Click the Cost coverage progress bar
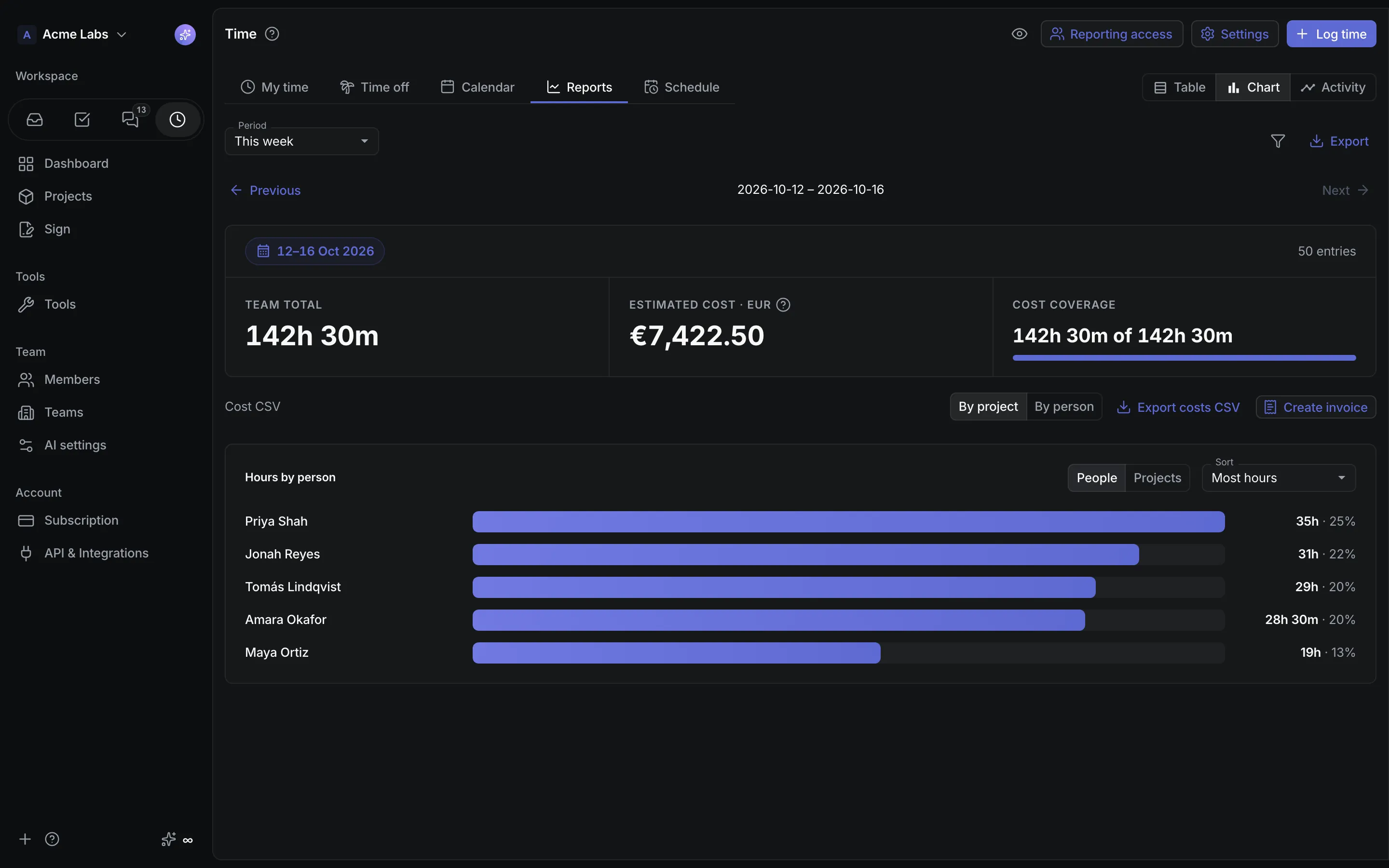Screen dimensions: 1389x868 pyautogui.click(x=1184, y=358)
